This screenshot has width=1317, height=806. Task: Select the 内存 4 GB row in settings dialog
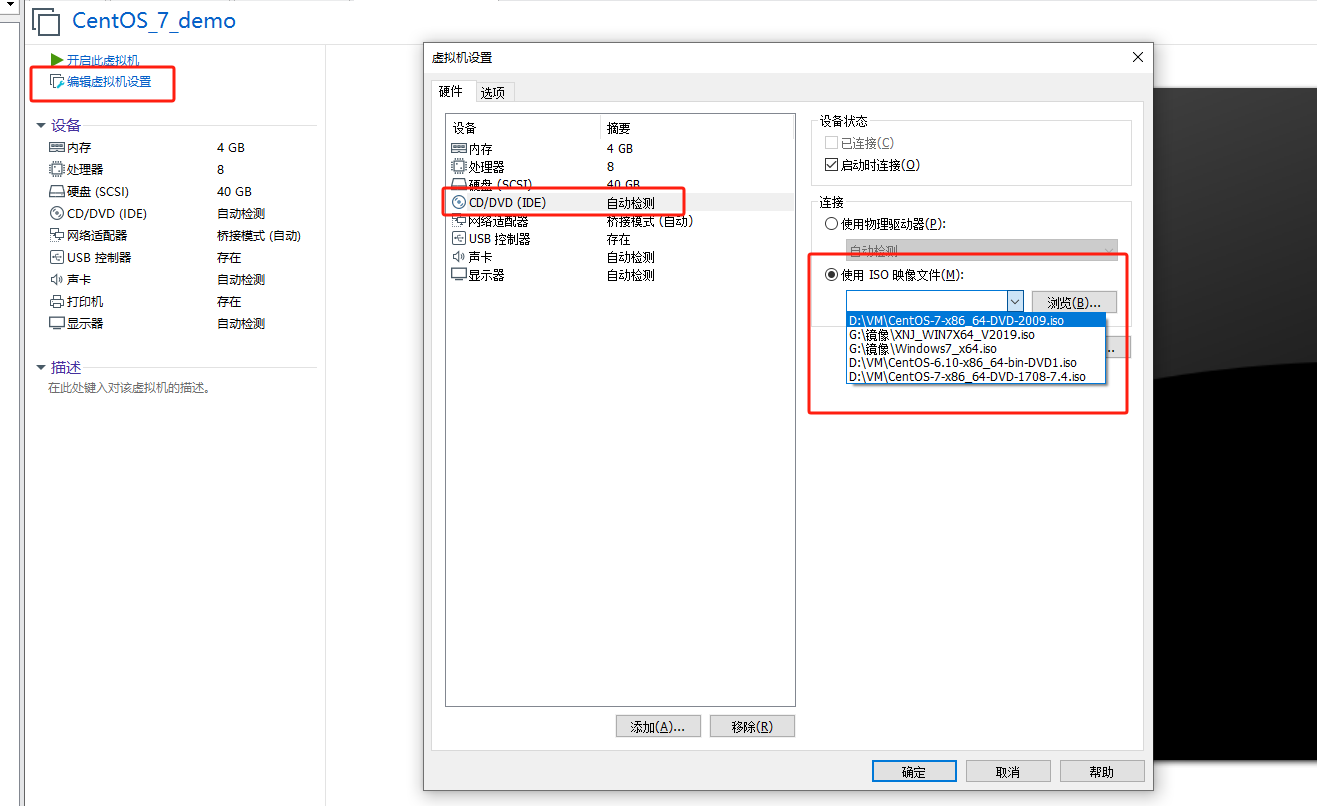tap(620, 148)
